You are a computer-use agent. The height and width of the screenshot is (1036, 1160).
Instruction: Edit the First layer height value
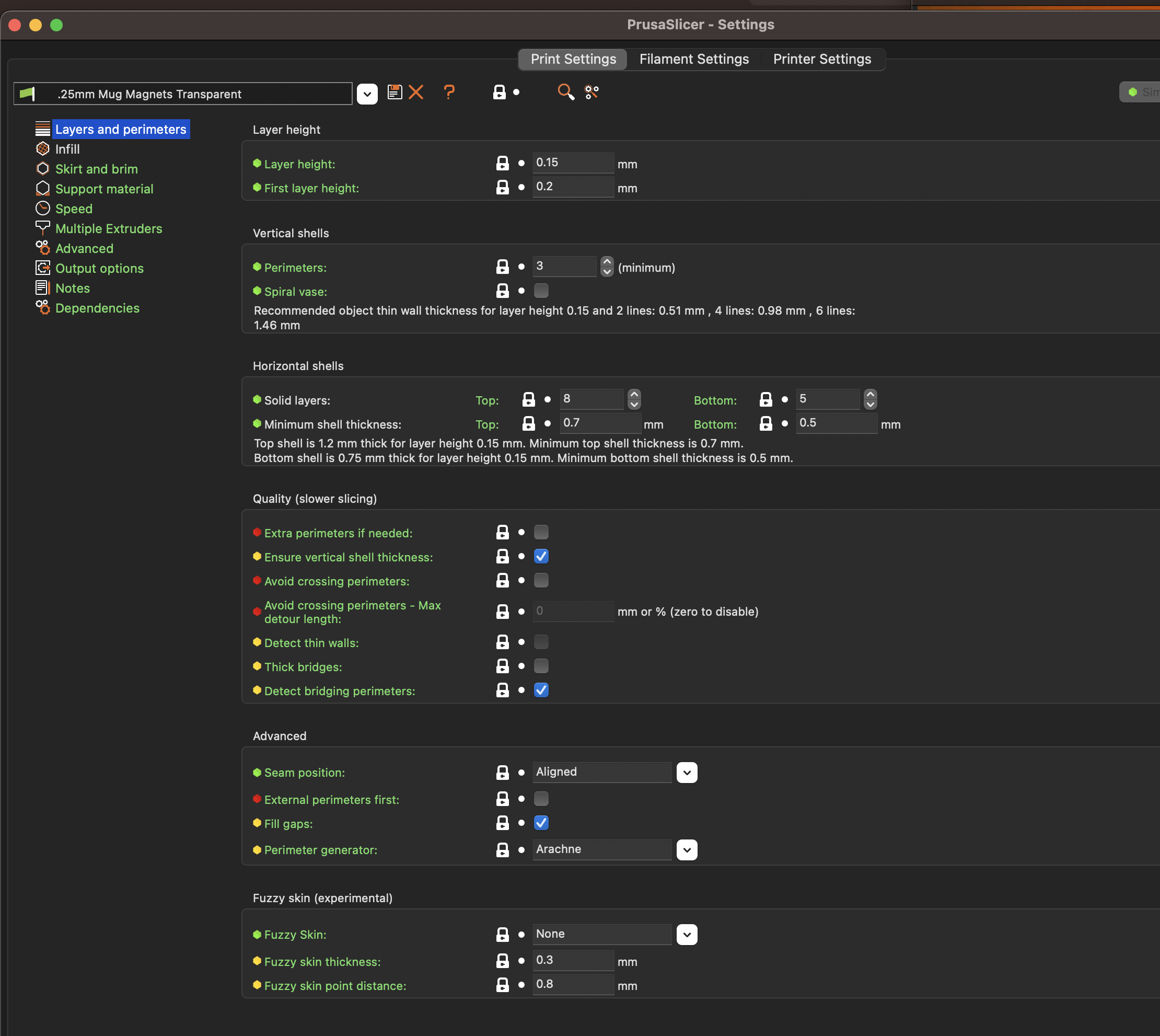pyautogui.click(x=572, y=186)
